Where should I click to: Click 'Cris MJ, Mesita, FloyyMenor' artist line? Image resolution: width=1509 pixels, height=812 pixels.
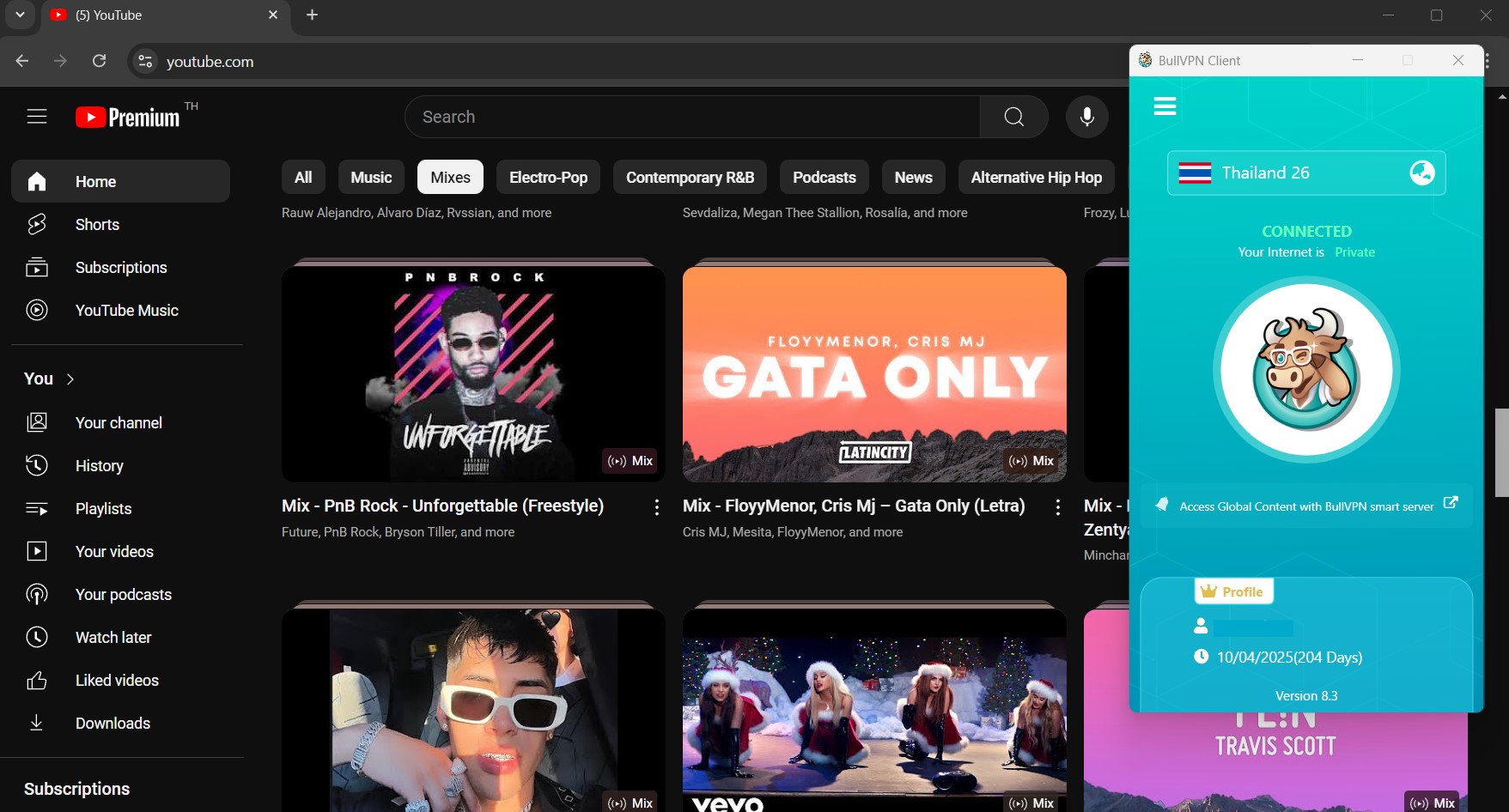pyautogui.click(x=793, y=532)
